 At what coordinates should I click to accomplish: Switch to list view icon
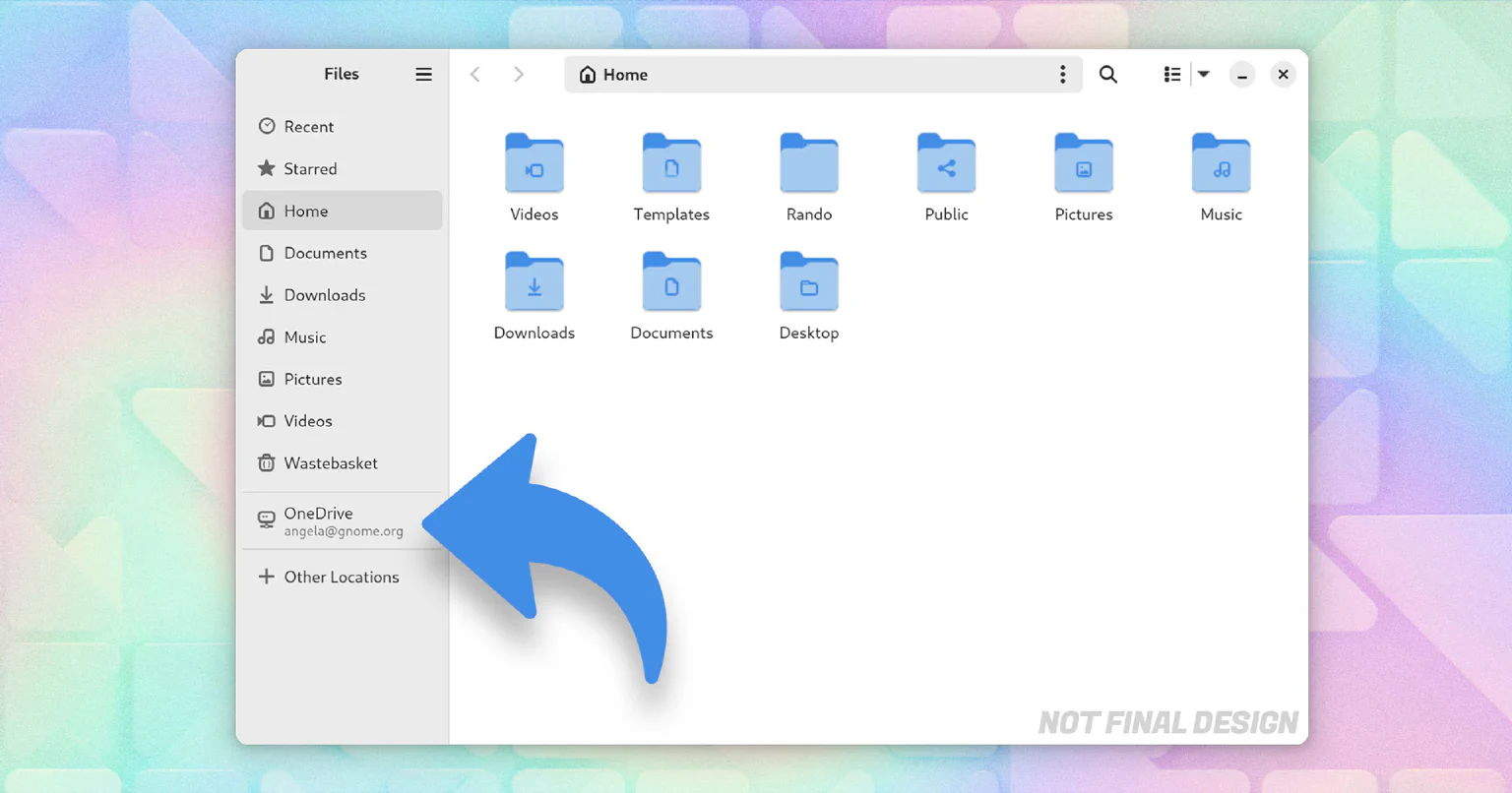[1171, 75]
